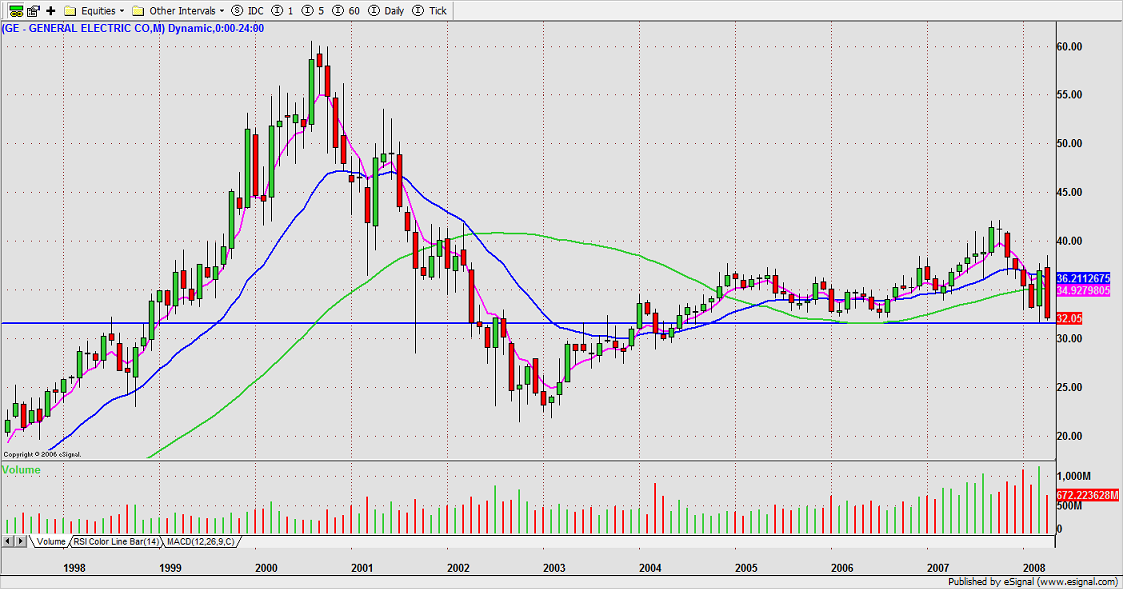Click the 20.00 price axis label
The width and height of the screenshot is (1123, 589).
(1069, 436)
